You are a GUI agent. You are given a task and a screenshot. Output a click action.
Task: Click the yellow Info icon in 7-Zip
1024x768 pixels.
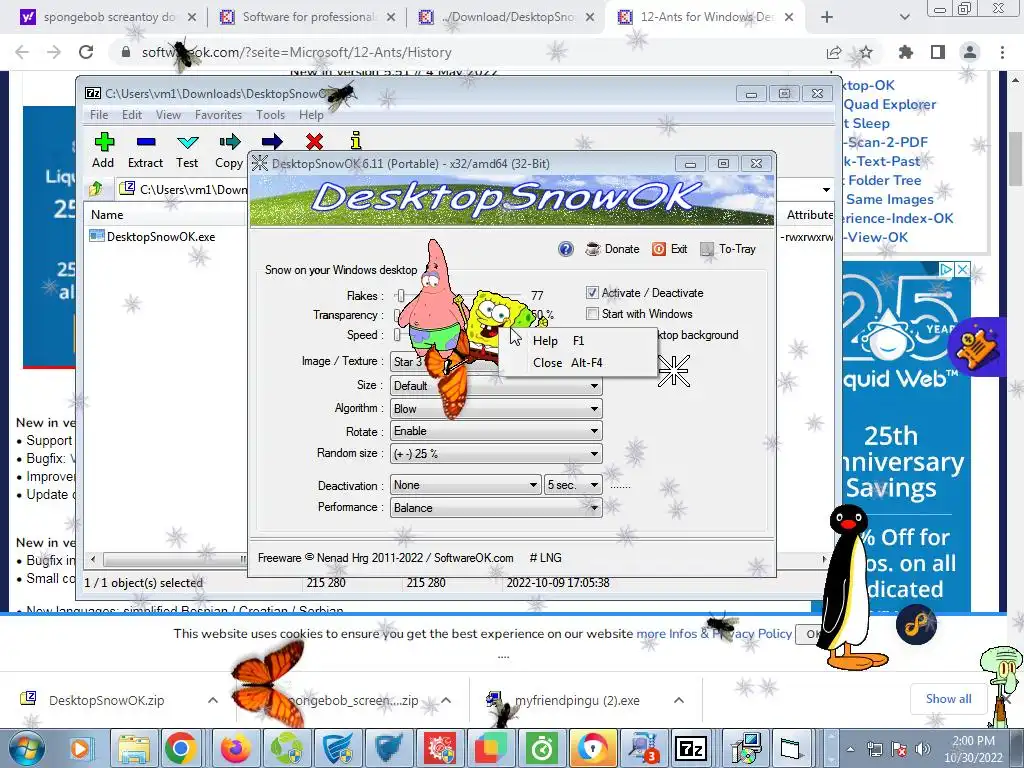(355, 140)
